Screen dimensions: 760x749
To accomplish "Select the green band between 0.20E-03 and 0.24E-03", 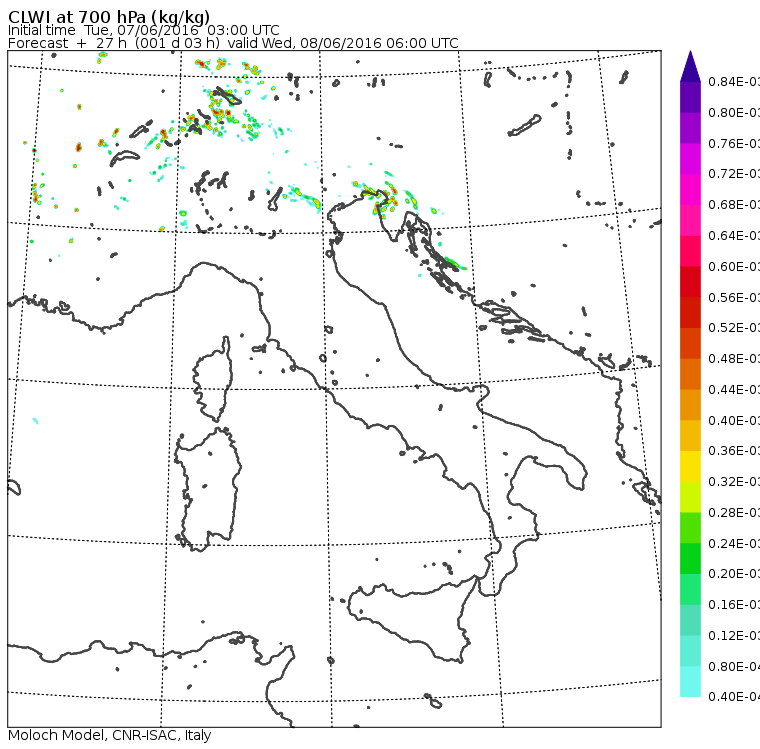I will [690, 558].
